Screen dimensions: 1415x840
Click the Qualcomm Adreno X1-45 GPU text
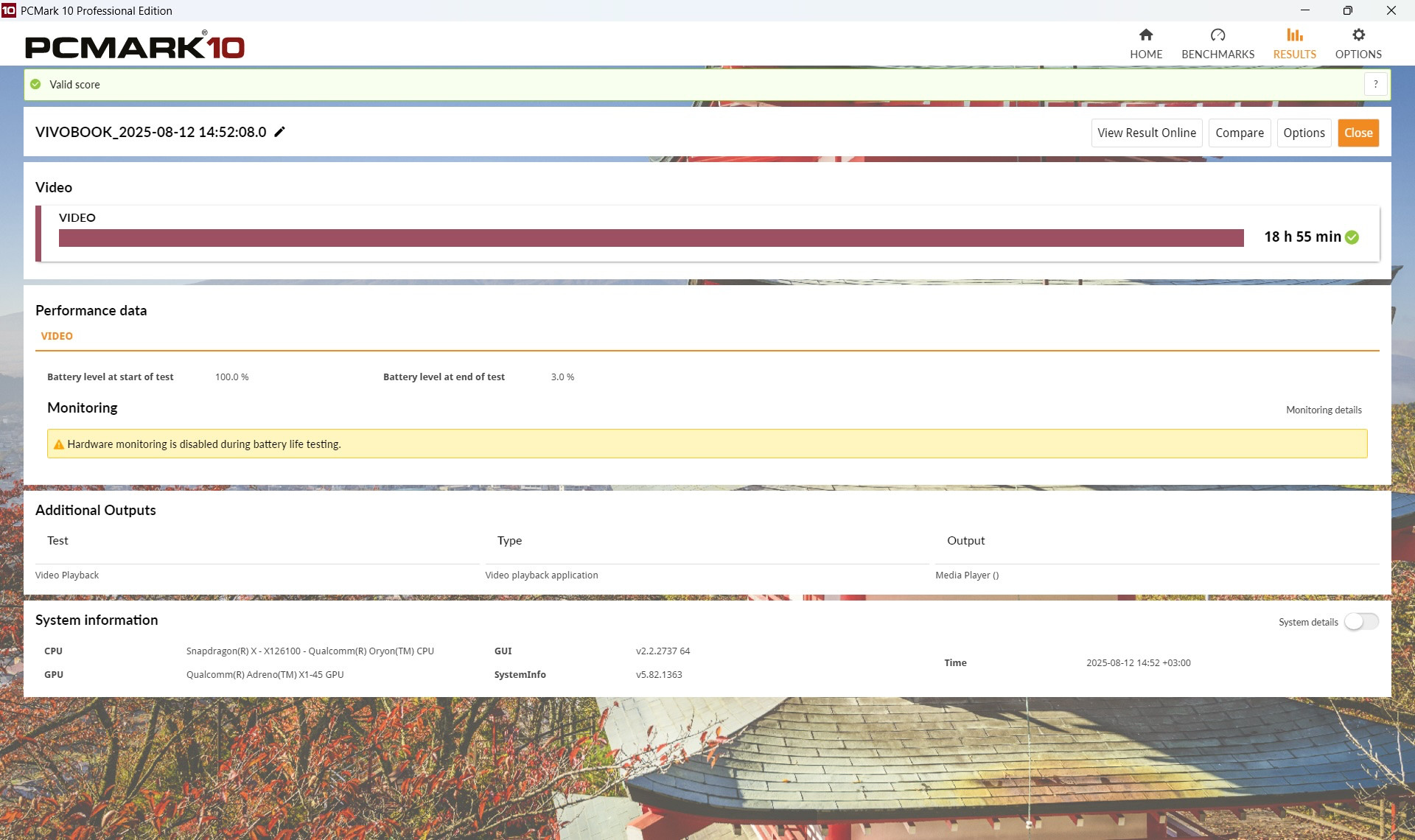coord(265,674)
